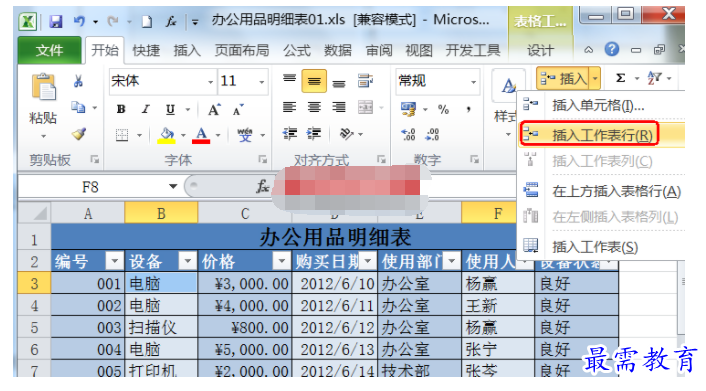Screen dimensions: 706x391
Task: Click the Save icon in quick access toolbar
Action: click(x=56, y=21)
